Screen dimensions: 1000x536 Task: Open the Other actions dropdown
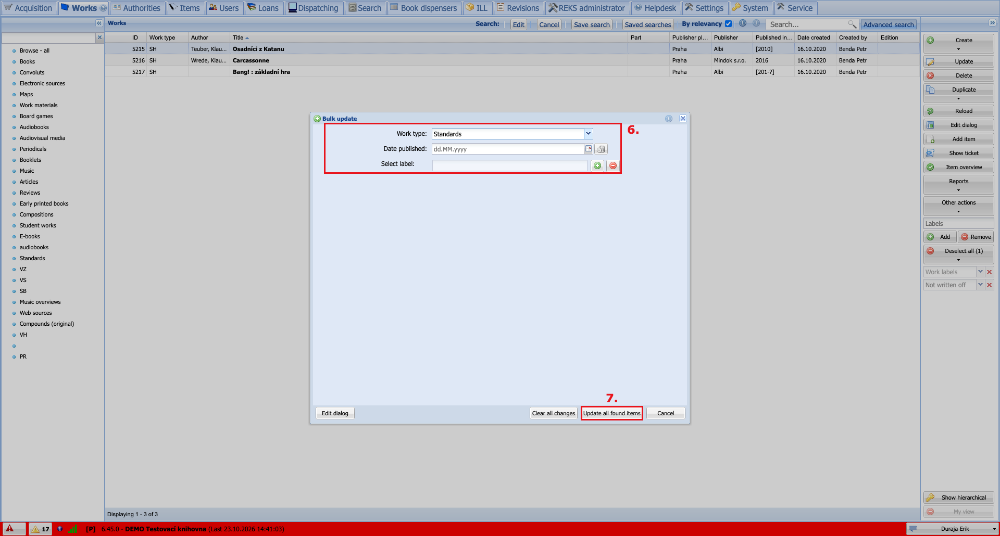(x=958, y=205)
